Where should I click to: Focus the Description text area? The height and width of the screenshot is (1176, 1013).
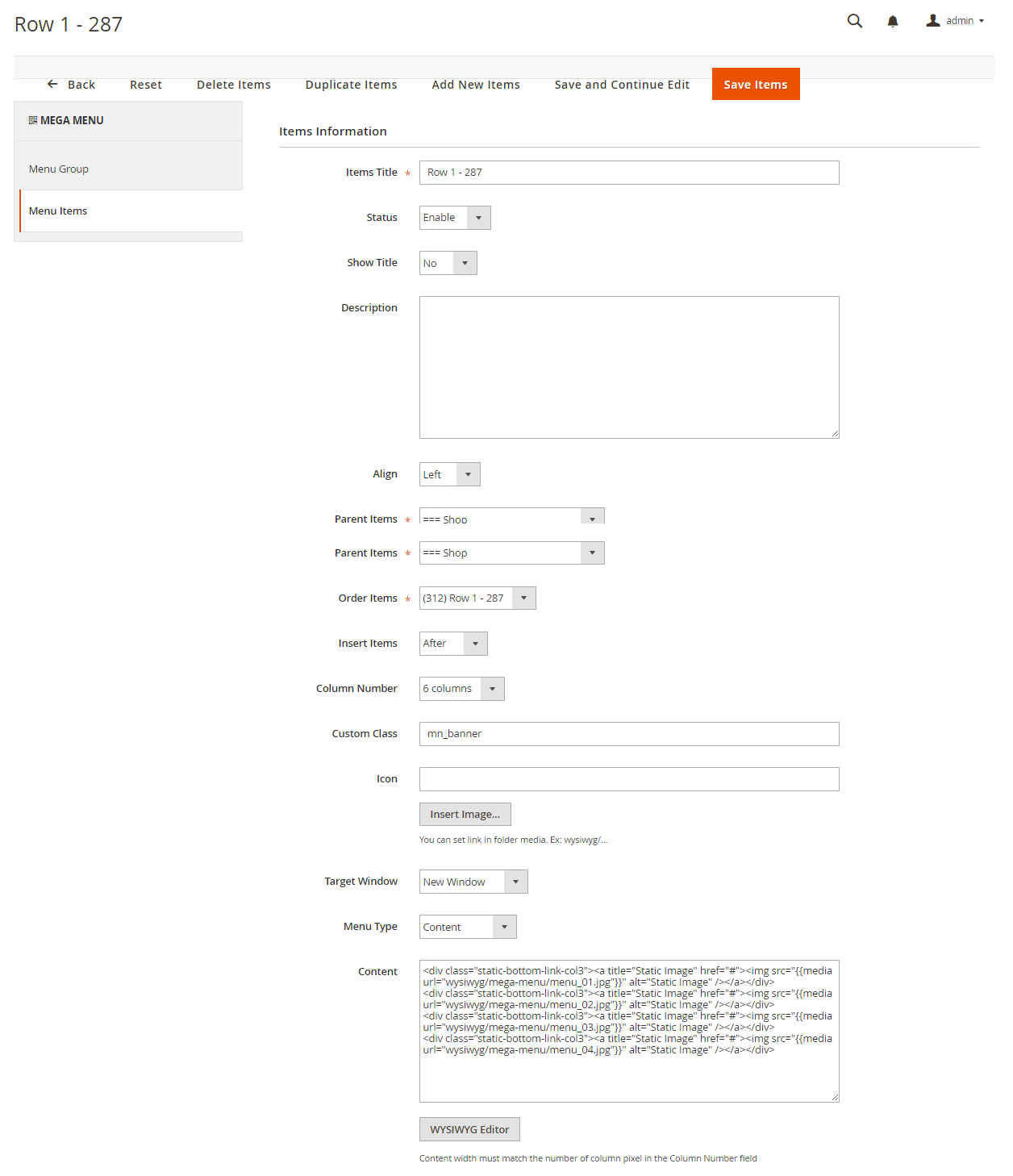(x=628, y=367)
